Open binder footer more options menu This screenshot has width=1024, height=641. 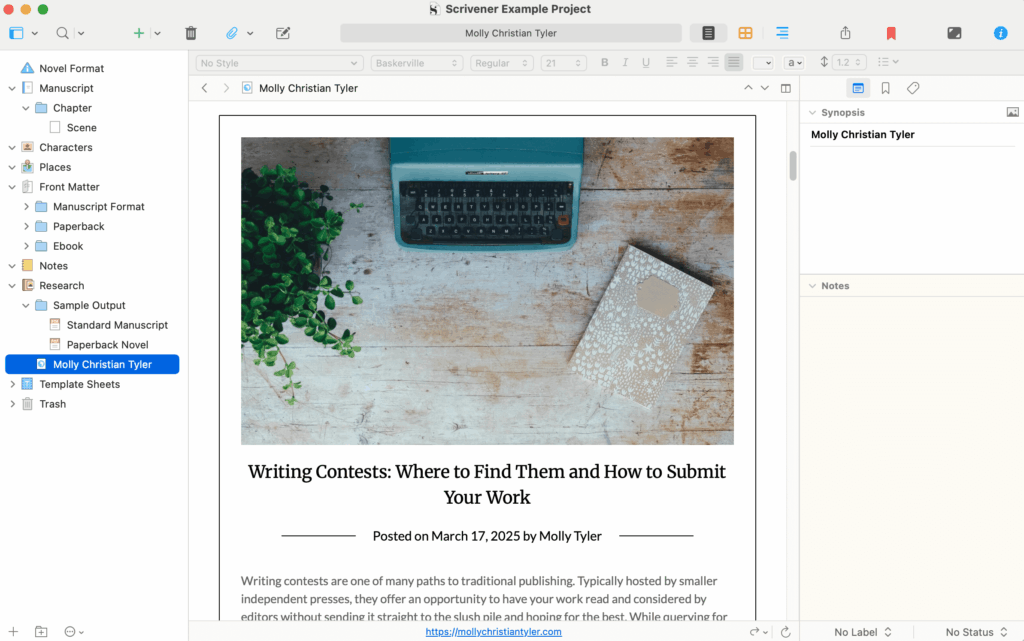tap(74, 632)
